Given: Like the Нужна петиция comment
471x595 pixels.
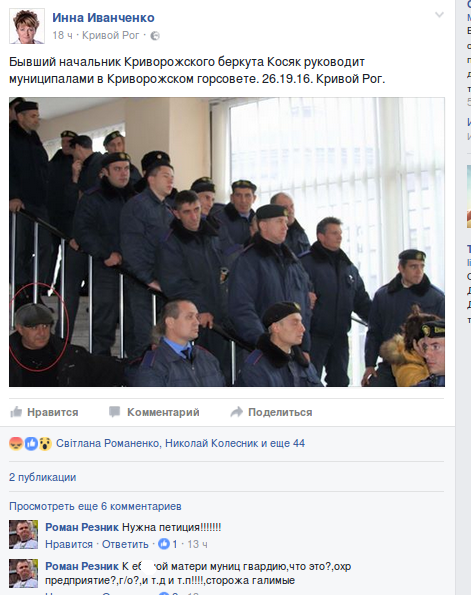Looking at the screenshot, I should click(x=69, y=544).
